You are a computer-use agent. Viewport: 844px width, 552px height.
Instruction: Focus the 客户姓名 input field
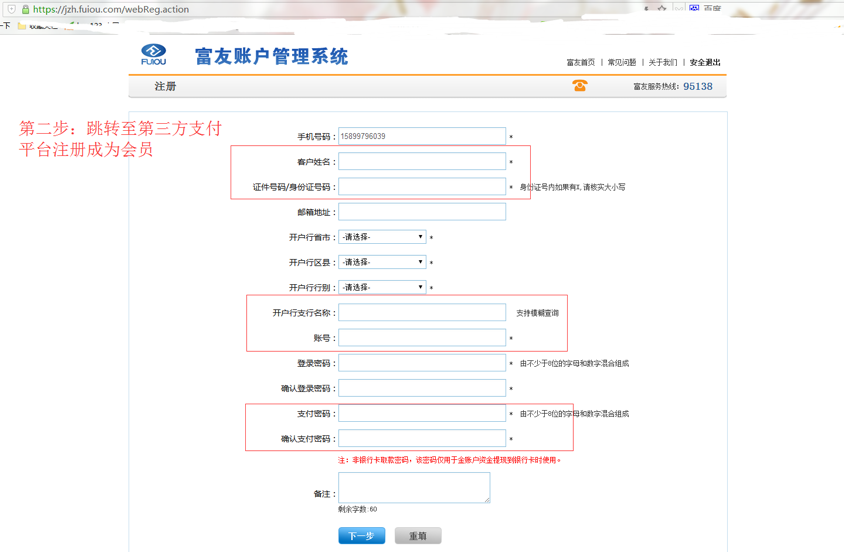click(x=422, y=161)
